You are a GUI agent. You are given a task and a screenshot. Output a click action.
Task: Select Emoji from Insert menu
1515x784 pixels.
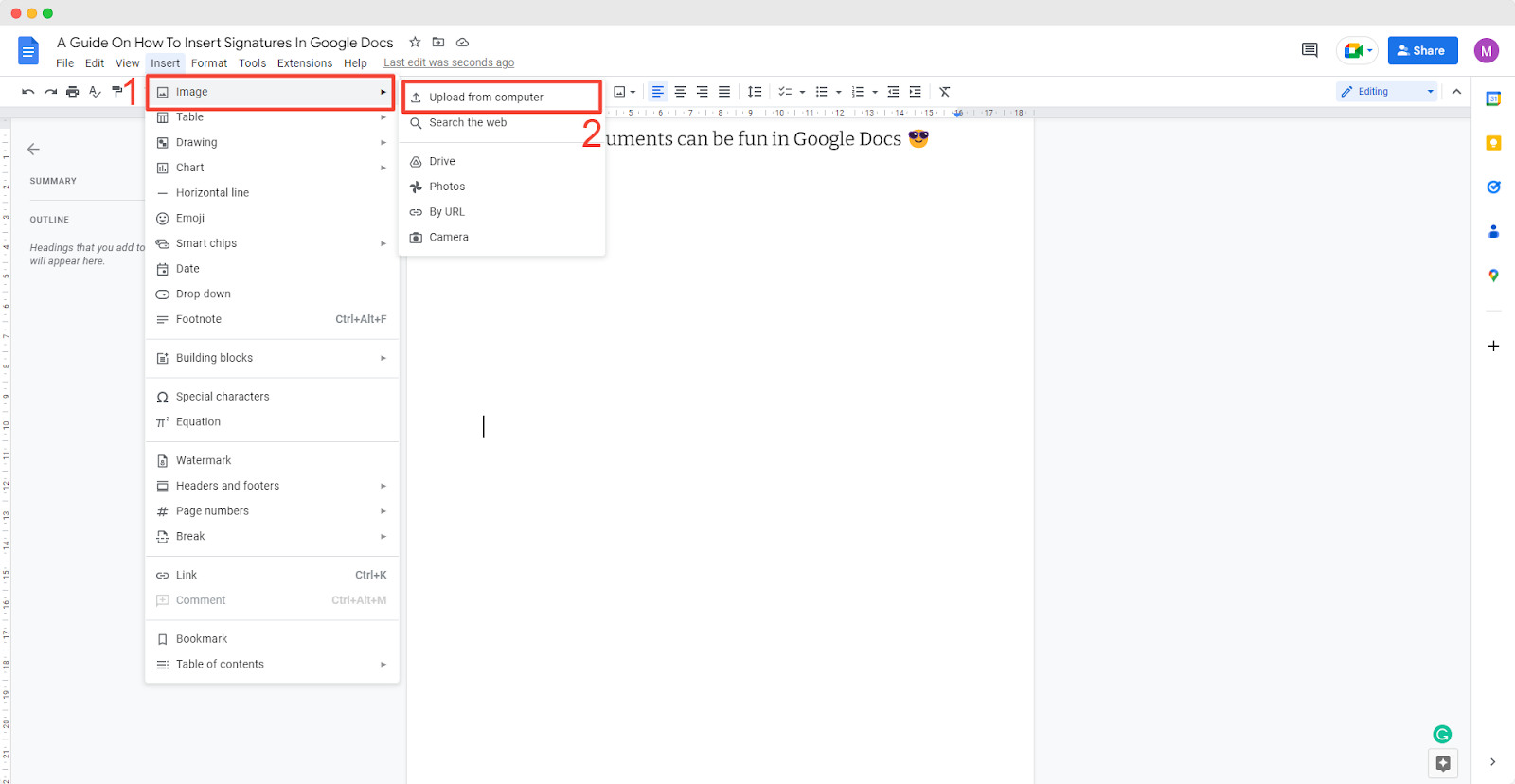272,218
